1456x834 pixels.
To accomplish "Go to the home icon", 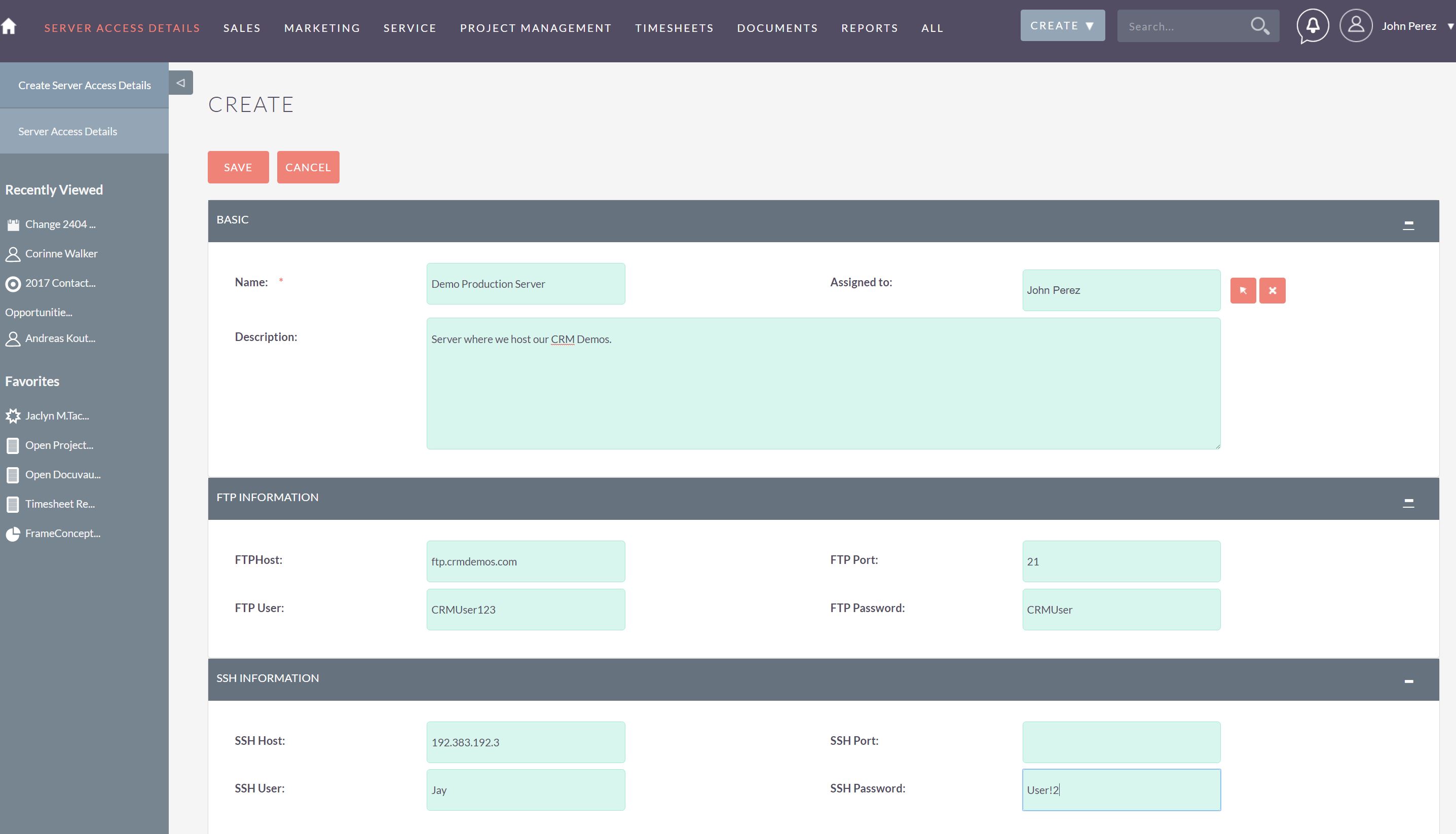I will 9,26.
